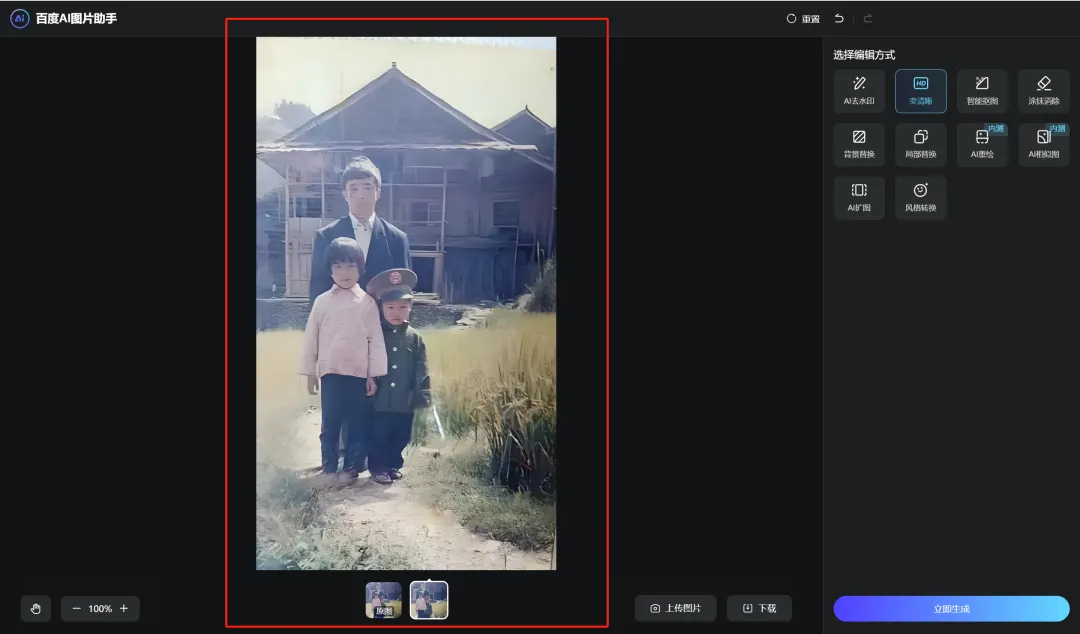The image size is (1080, 634).
Task: Select the AI扩图 image expand tool
Action: pos(859,197)
